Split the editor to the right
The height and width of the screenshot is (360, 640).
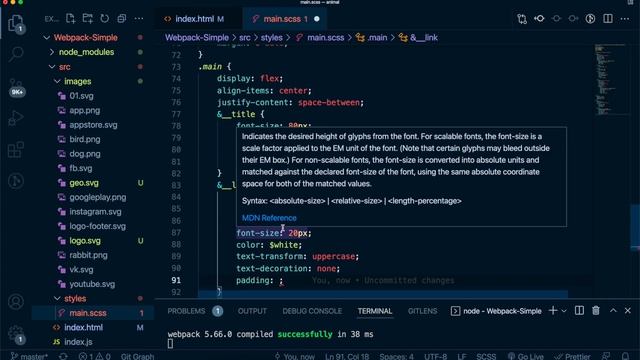click(608, 19)
